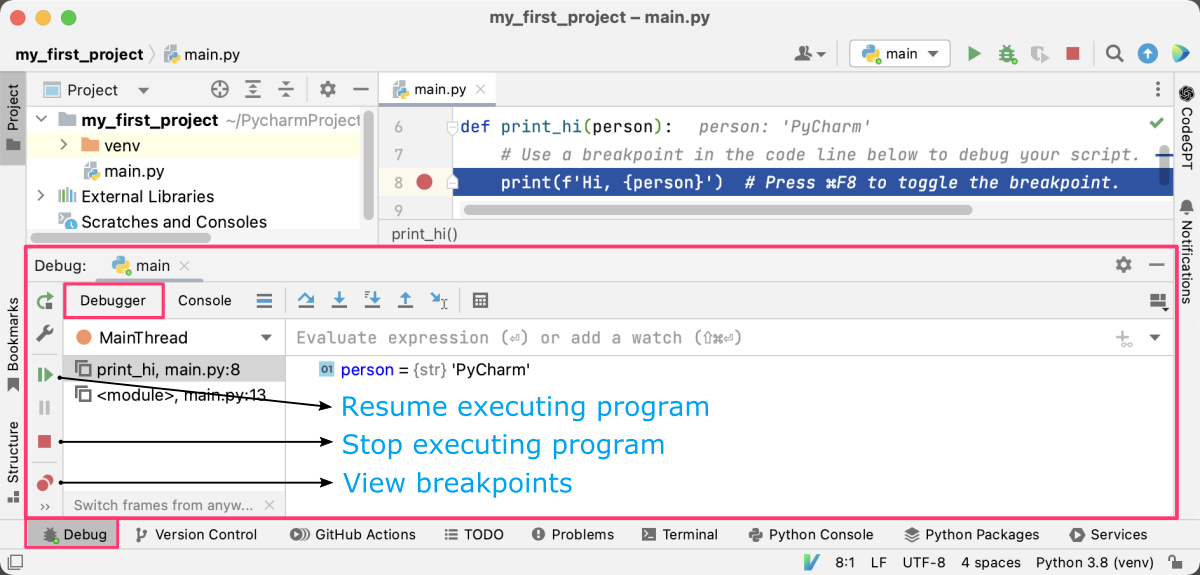Viewport: 1200px width, 575px height.
Task: Select the Debugger tab
Action: (x=113, y=300)
